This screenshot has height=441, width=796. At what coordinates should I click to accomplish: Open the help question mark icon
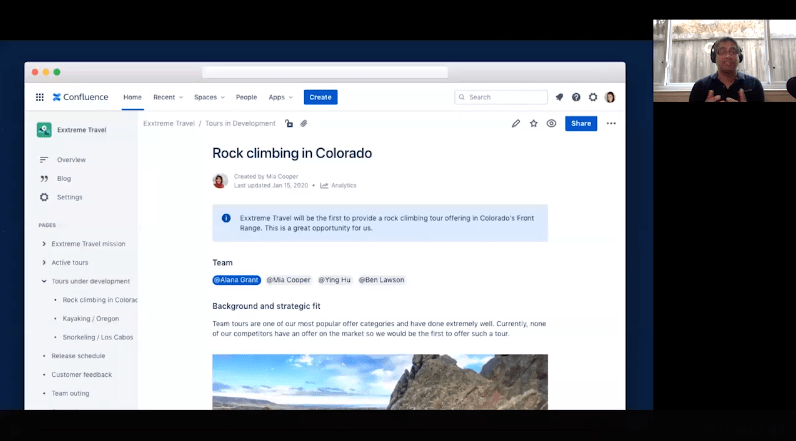point(576,97)
